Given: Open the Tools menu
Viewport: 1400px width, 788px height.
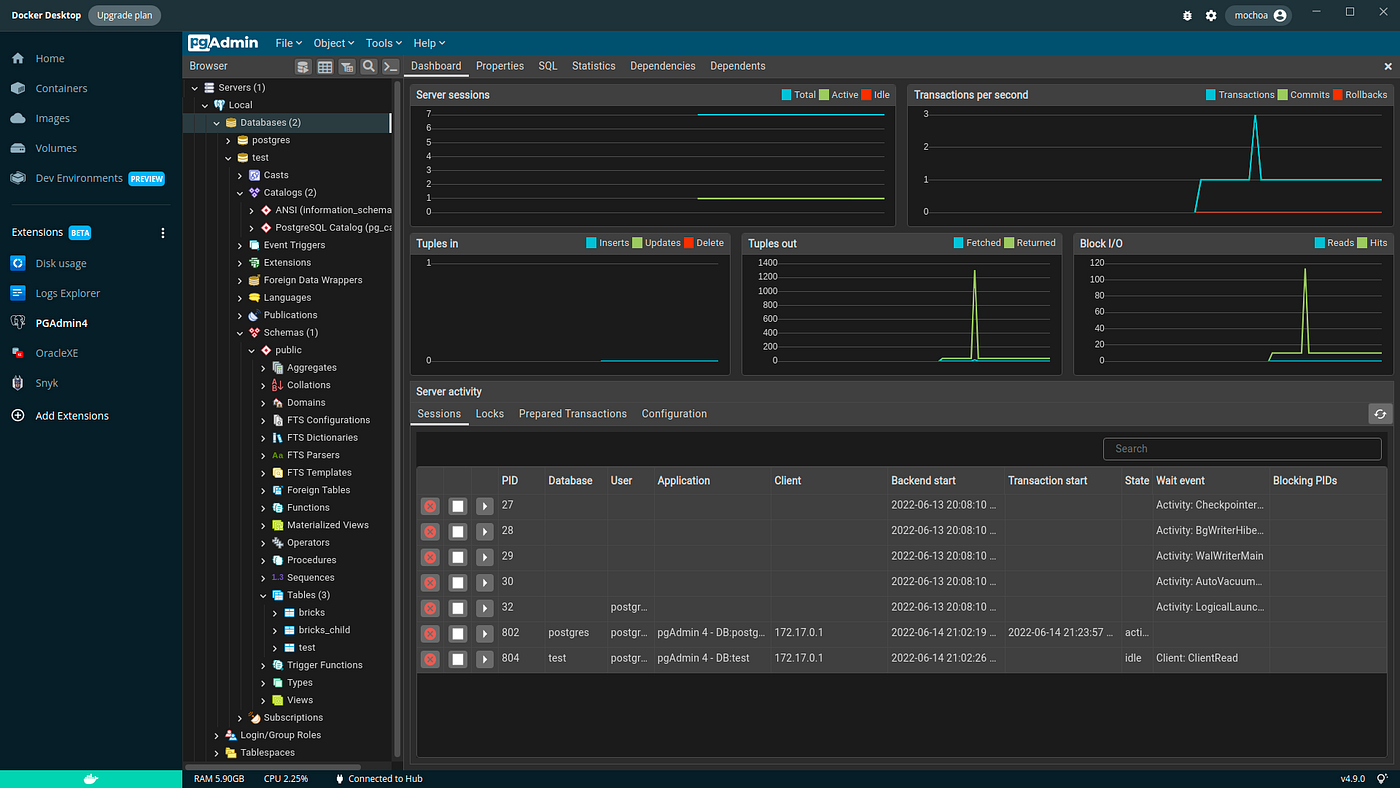Looking at the screenshot, I should point(383,42).
